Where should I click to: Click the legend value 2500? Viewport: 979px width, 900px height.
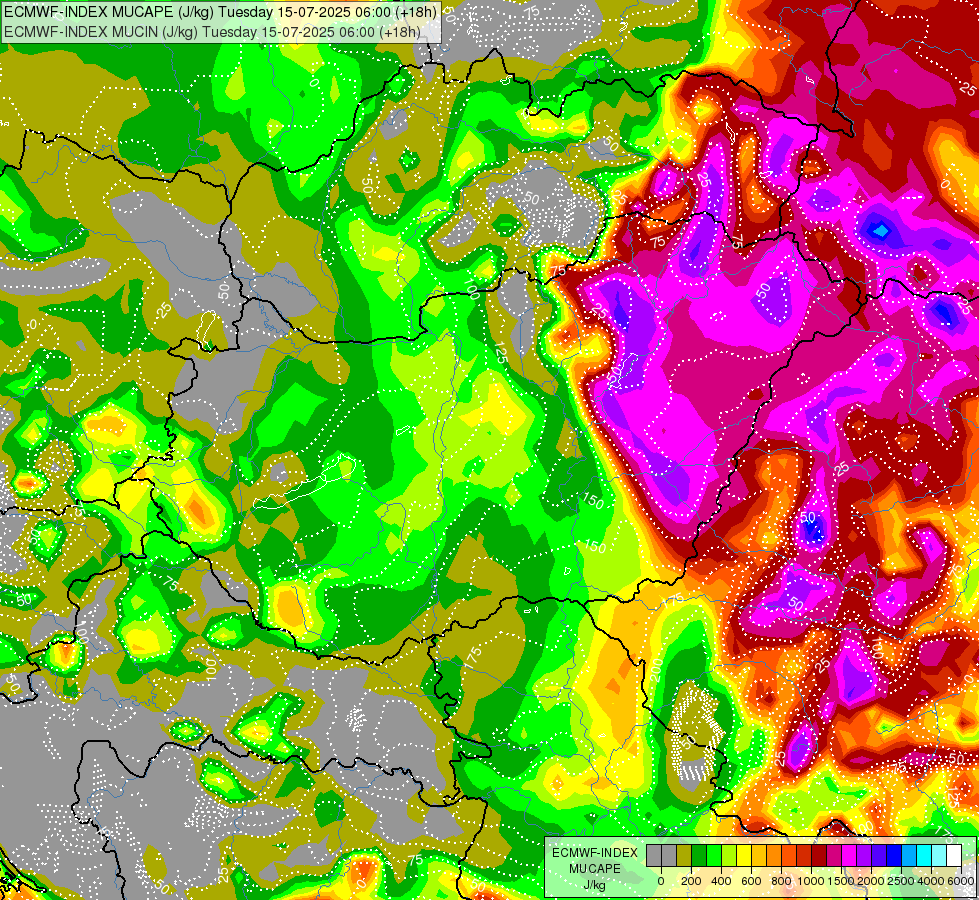(x=901, y=881)
